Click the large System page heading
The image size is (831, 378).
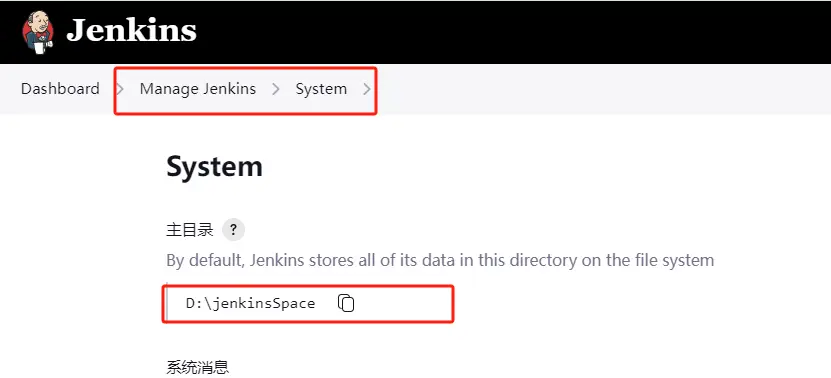point(215,166)
